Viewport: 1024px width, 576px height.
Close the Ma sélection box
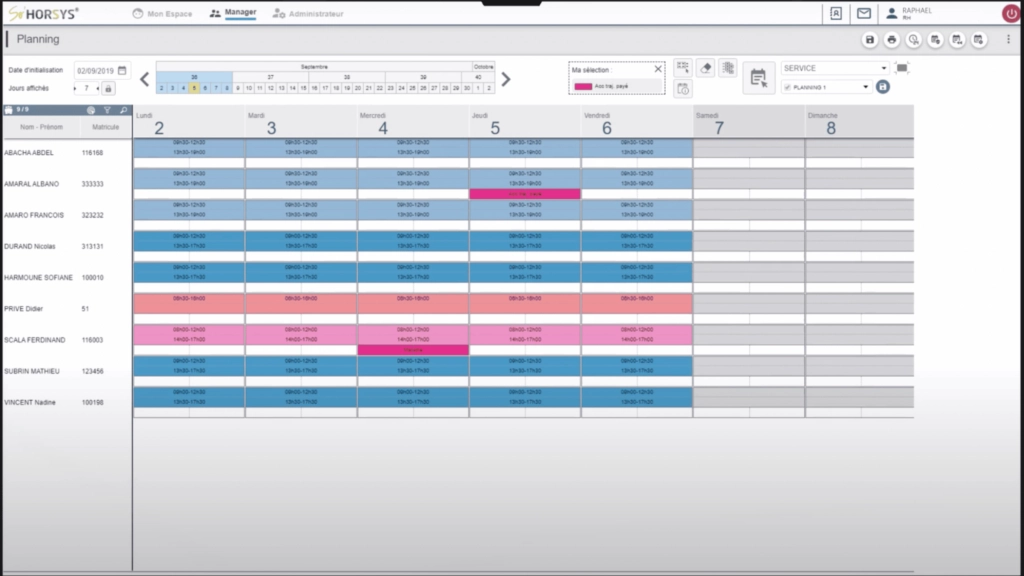click(x=657, y=69)
